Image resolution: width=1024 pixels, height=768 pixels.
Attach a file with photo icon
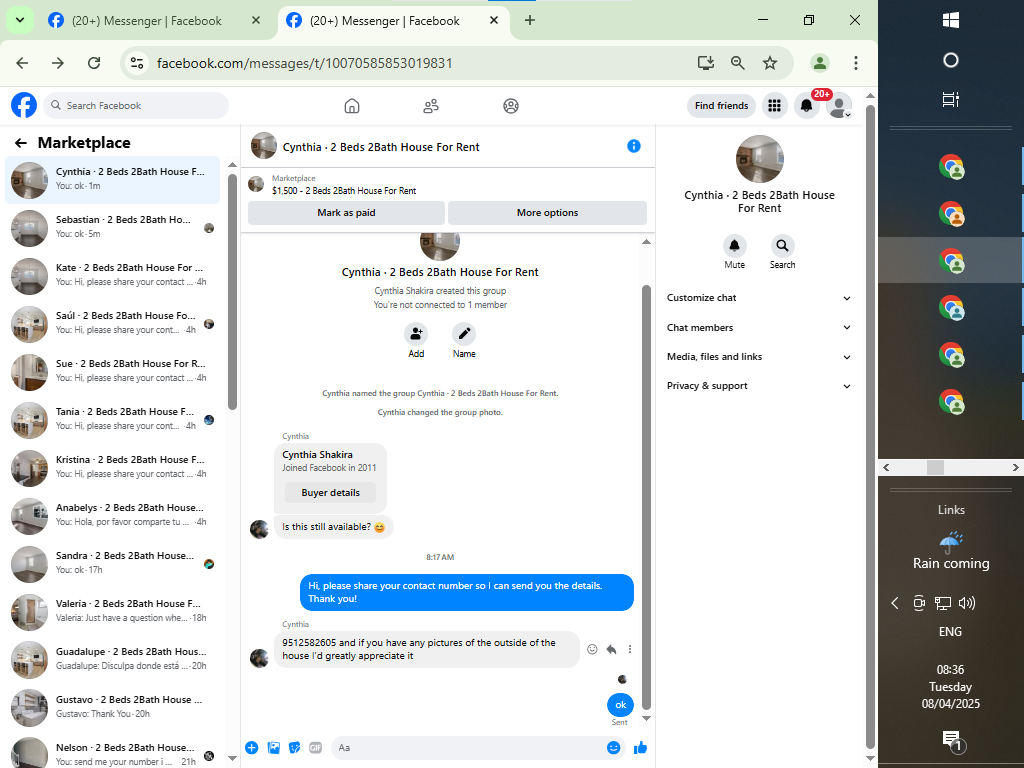pos(274,748)
